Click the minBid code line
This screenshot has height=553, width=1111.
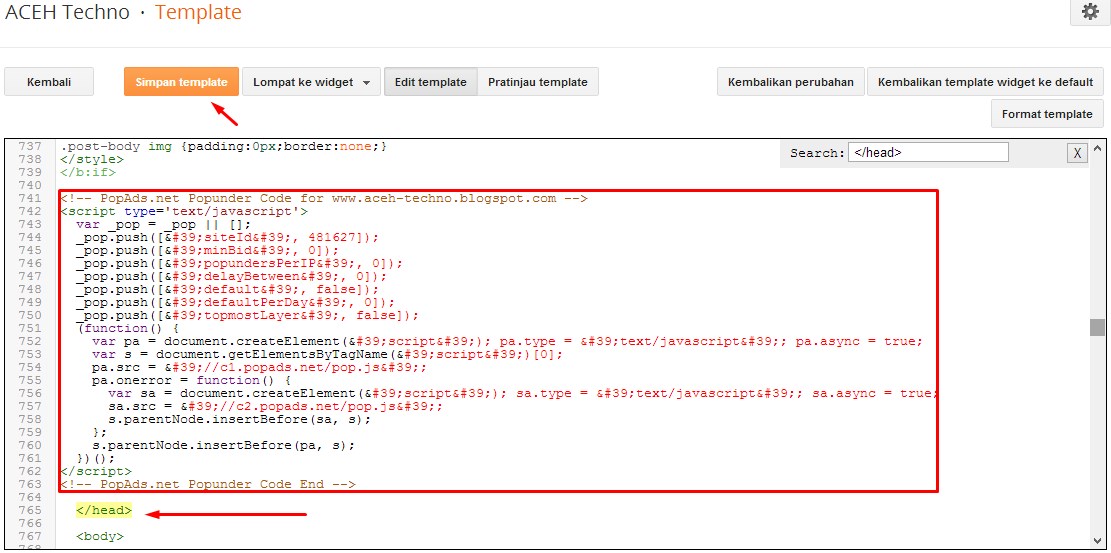tap(208, 250)
